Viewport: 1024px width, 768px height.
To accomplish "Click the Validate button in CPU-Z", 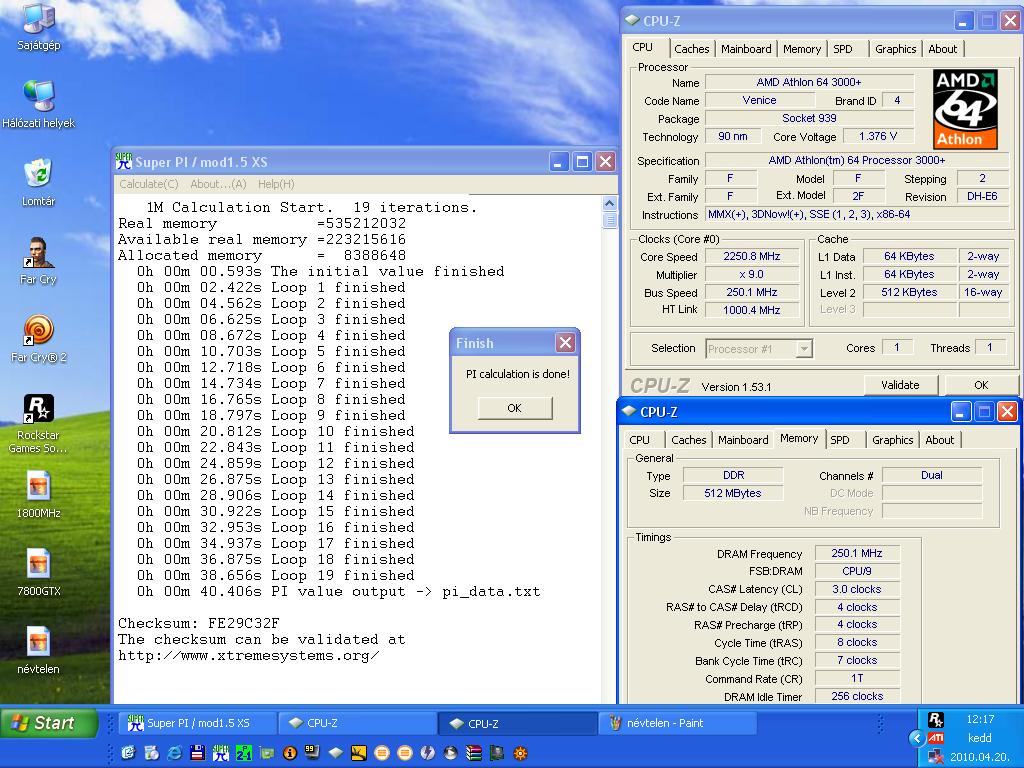I will 900,385.
